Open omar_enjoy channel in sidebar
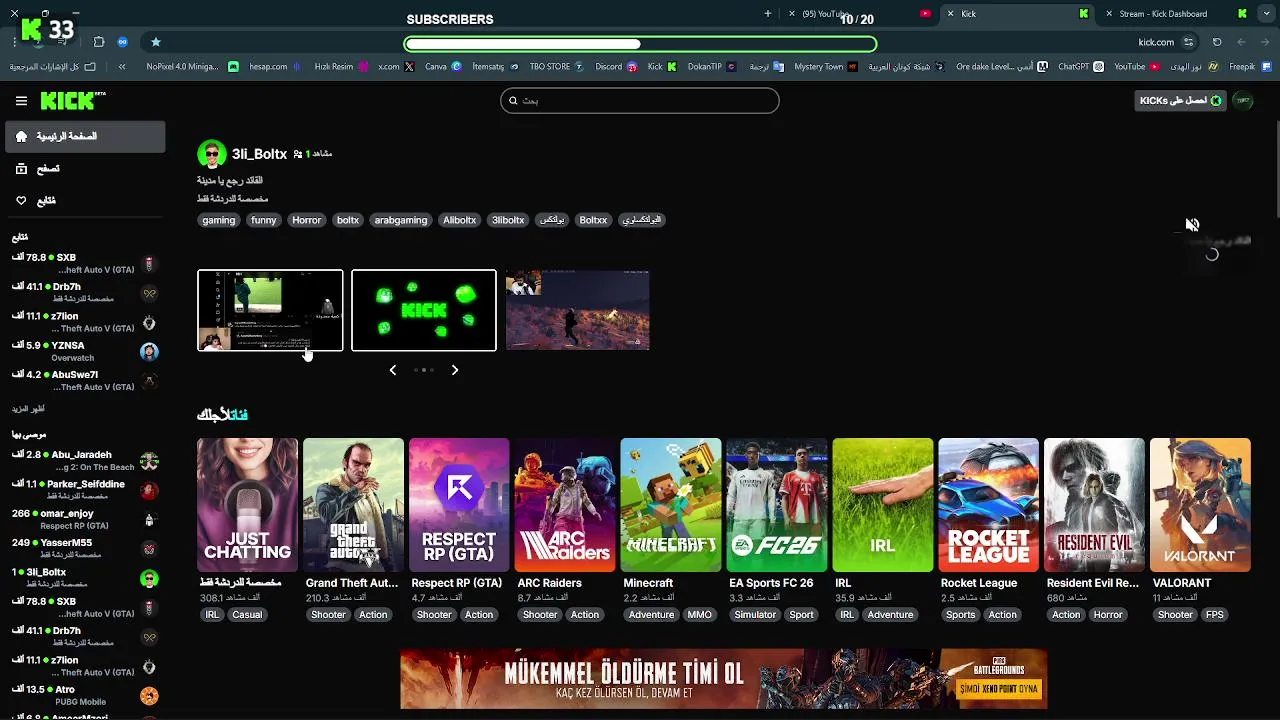Screen dimensions: 1280x720 (x=85, y=519)
